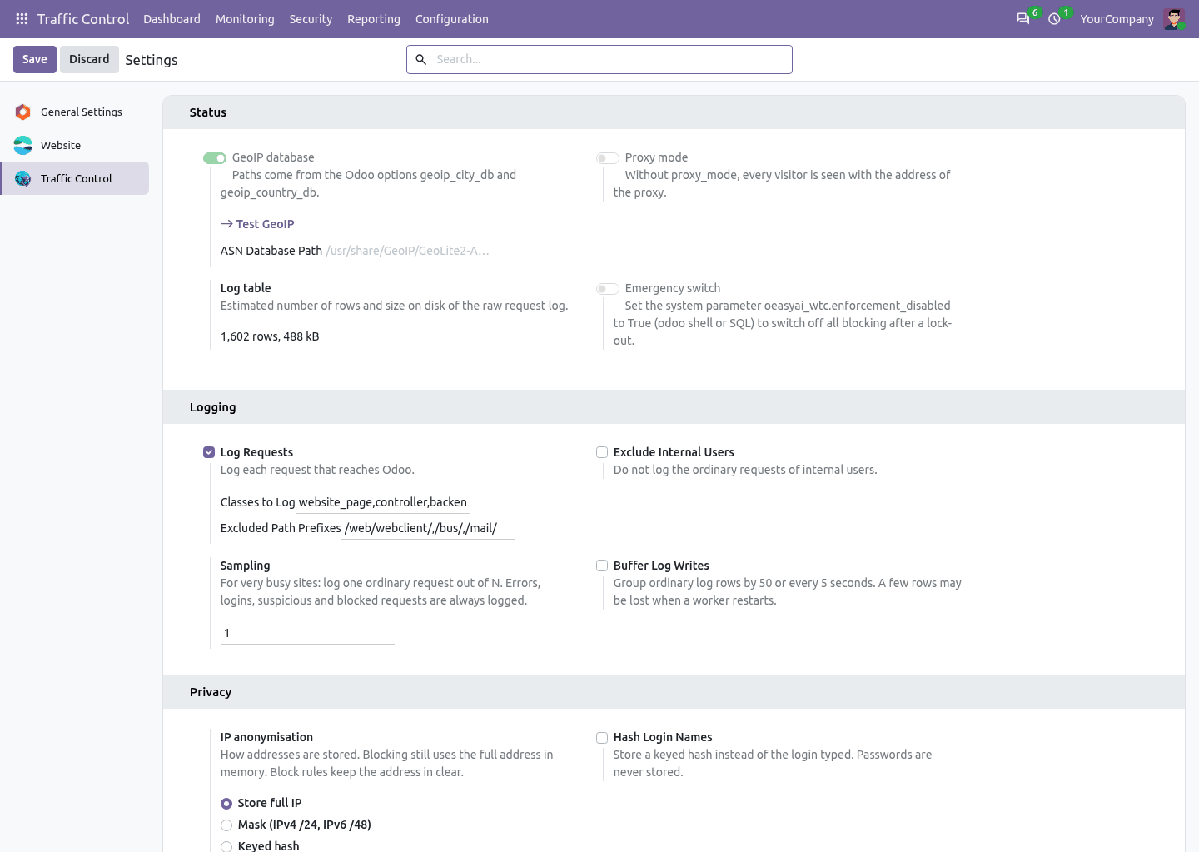Click the General Settings hexagon icon

click(23, 112)
